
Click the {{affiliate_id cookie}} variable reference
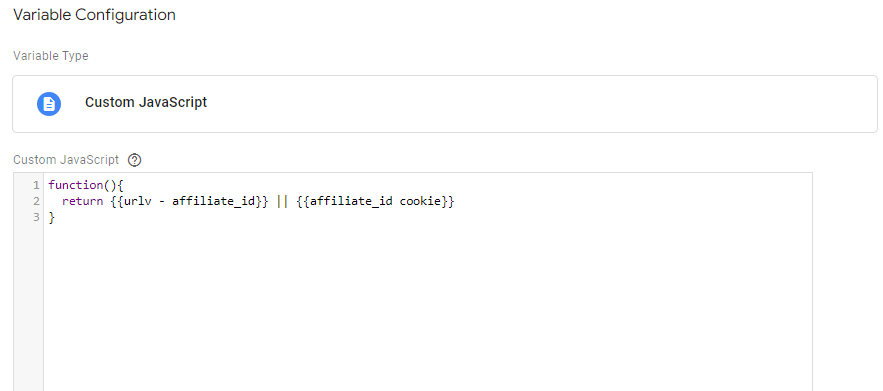coord(375,201)
